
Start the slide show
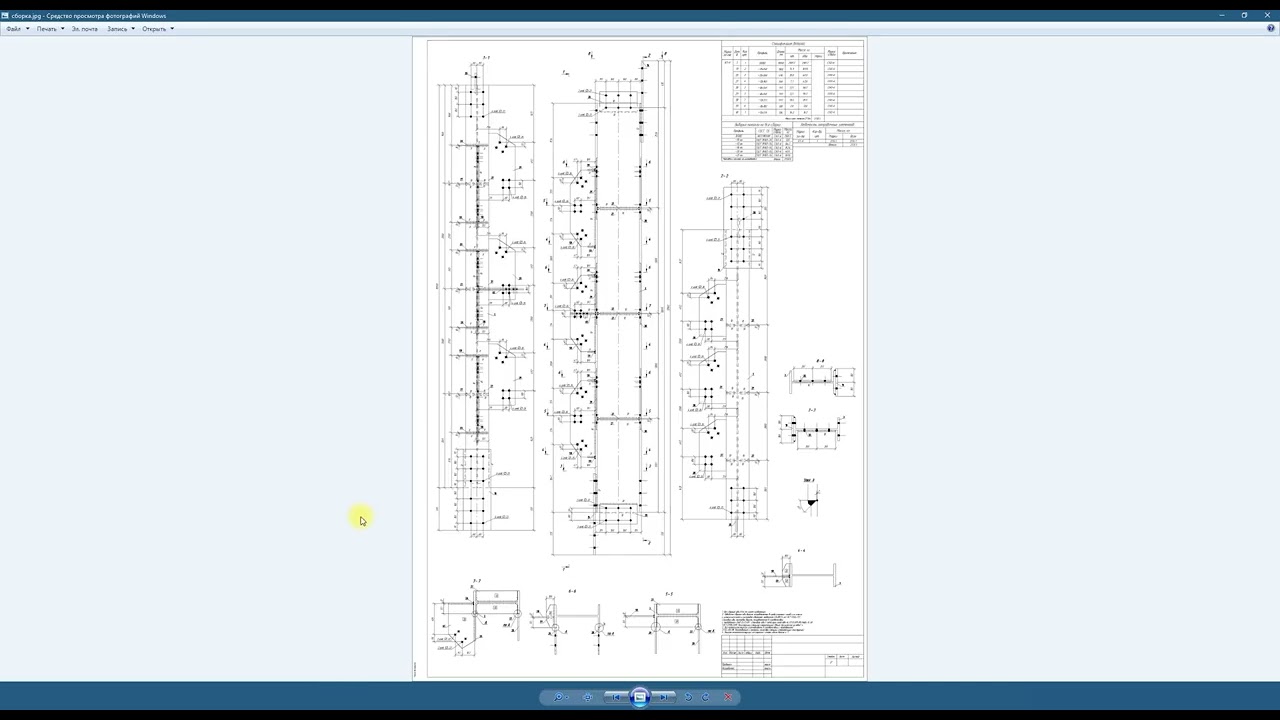coord(640,697)
